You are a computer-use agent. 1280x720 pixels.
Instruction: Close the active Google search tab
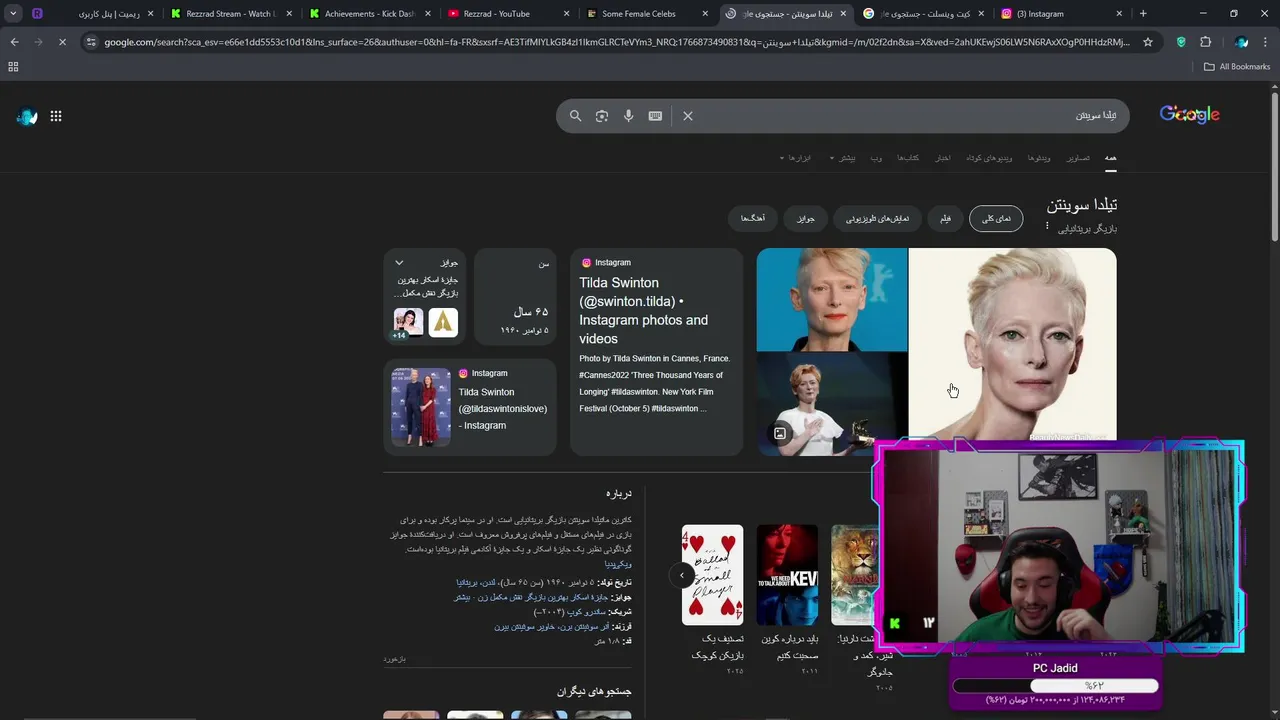(843, 14)
